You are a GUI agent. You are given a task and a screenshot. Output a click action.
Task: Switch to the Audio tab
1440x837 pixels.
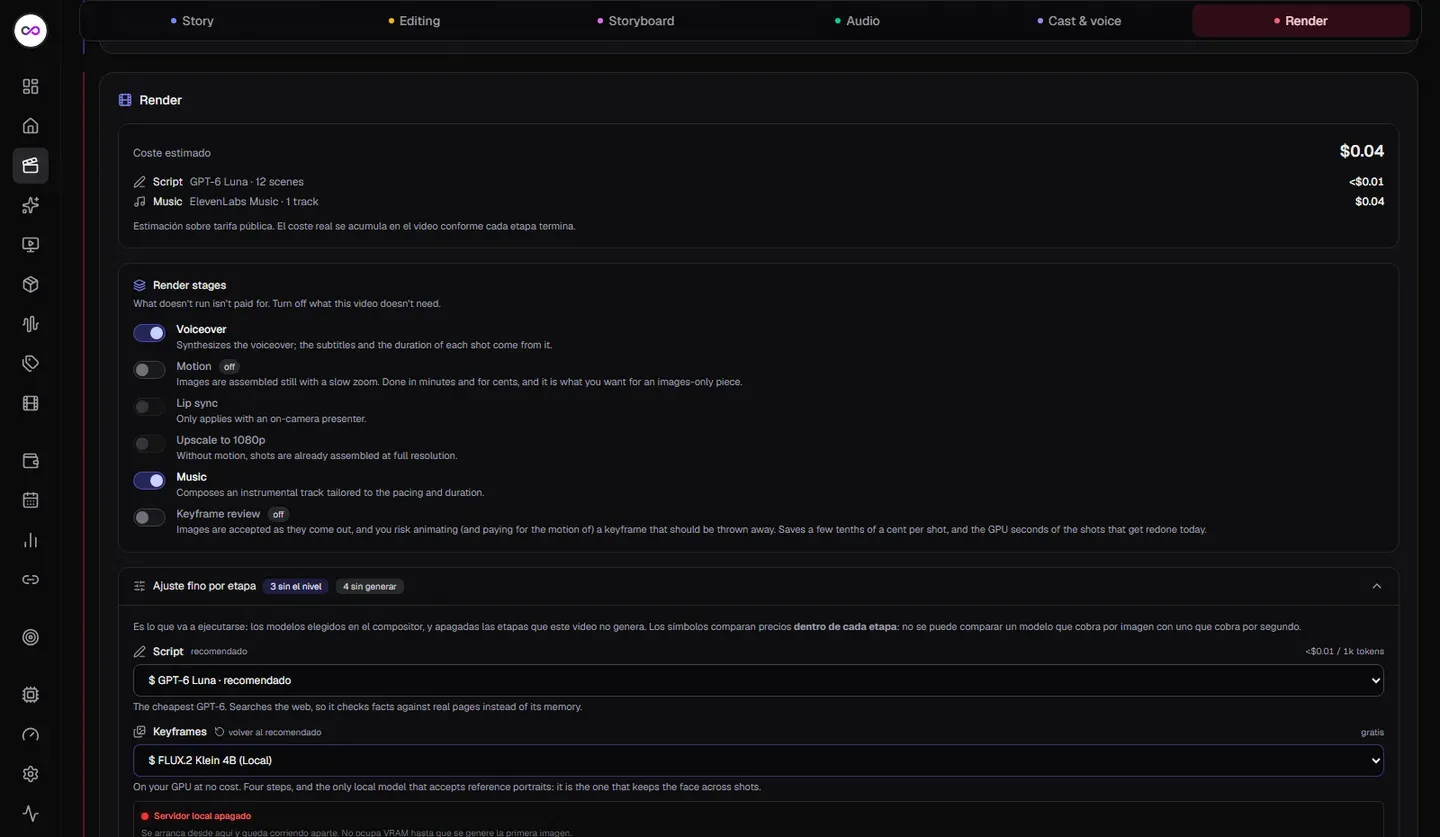pyautogui.click(x=857, y=21)
